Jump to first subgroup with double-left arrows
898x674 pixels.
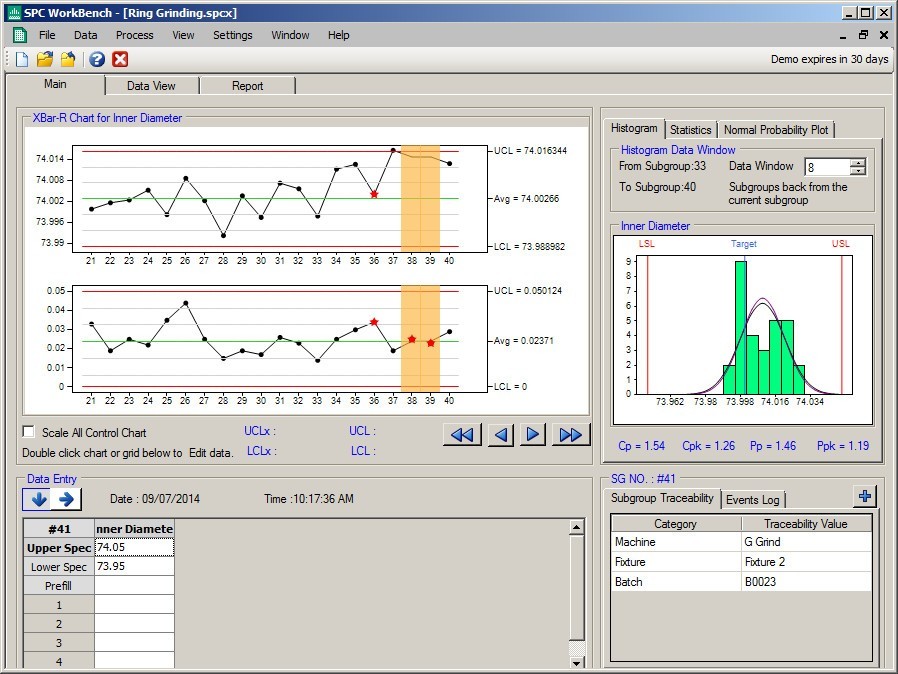(462, 434)
